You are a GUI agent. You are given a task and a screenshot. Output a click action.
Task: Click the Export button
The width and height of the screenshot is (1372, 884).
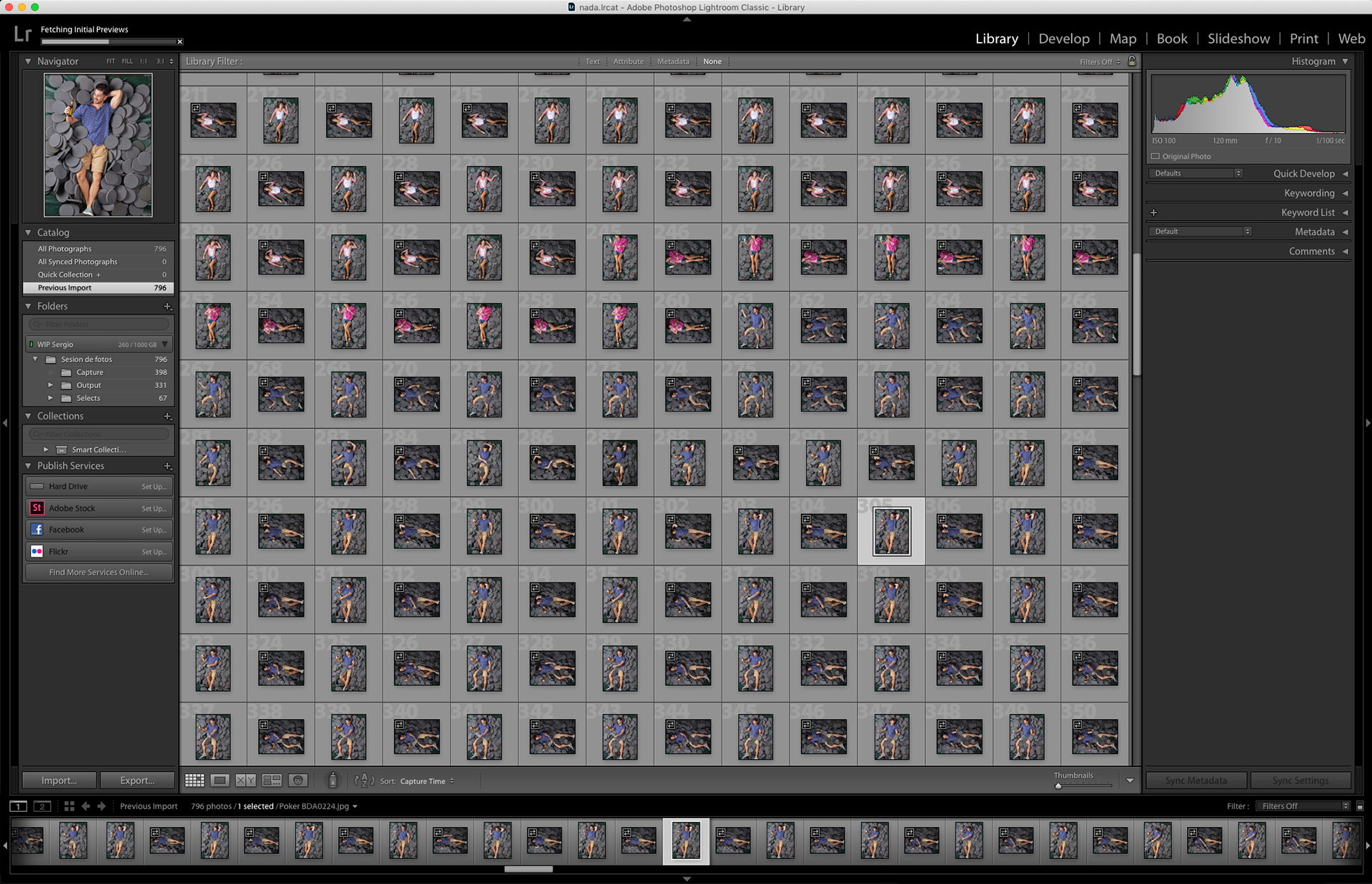[137, 780]
